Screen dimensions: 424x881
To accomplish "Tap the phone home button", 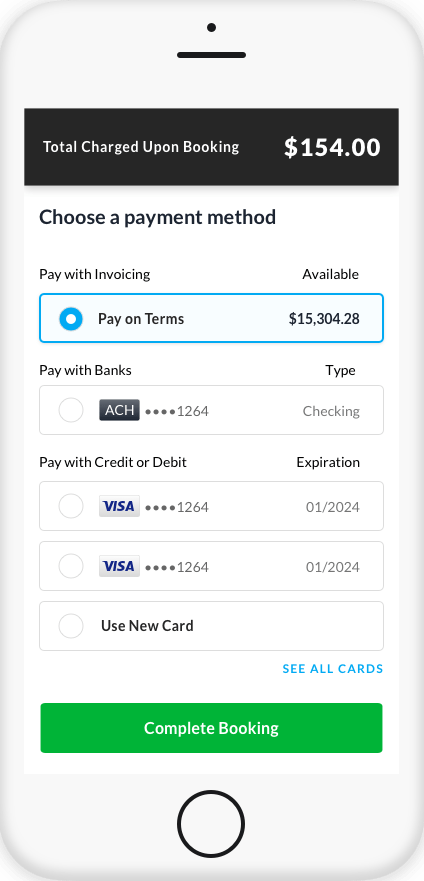I will coord(211,824).
